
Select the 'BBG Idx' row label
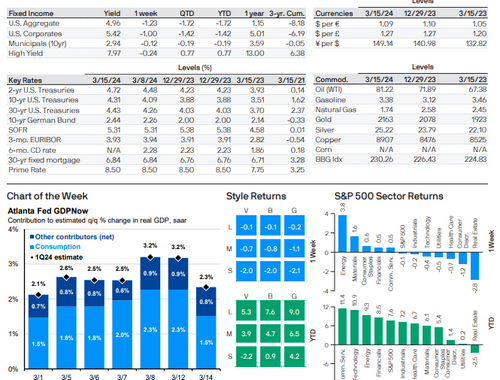[x=329, y=159]
